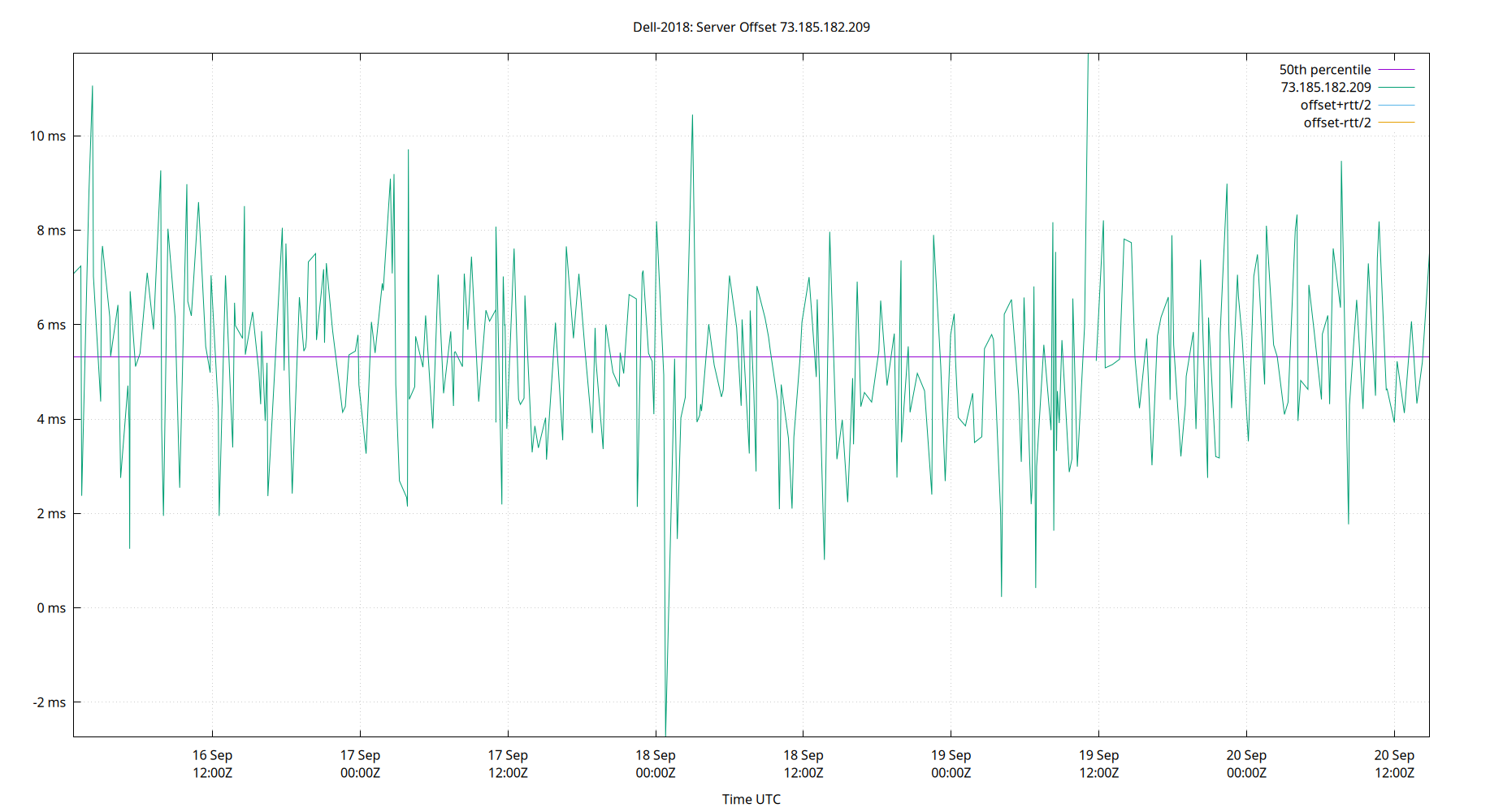Click the -2 ms y-axis tick label
Screen dimensions: 1503x812
coord(47,702)
